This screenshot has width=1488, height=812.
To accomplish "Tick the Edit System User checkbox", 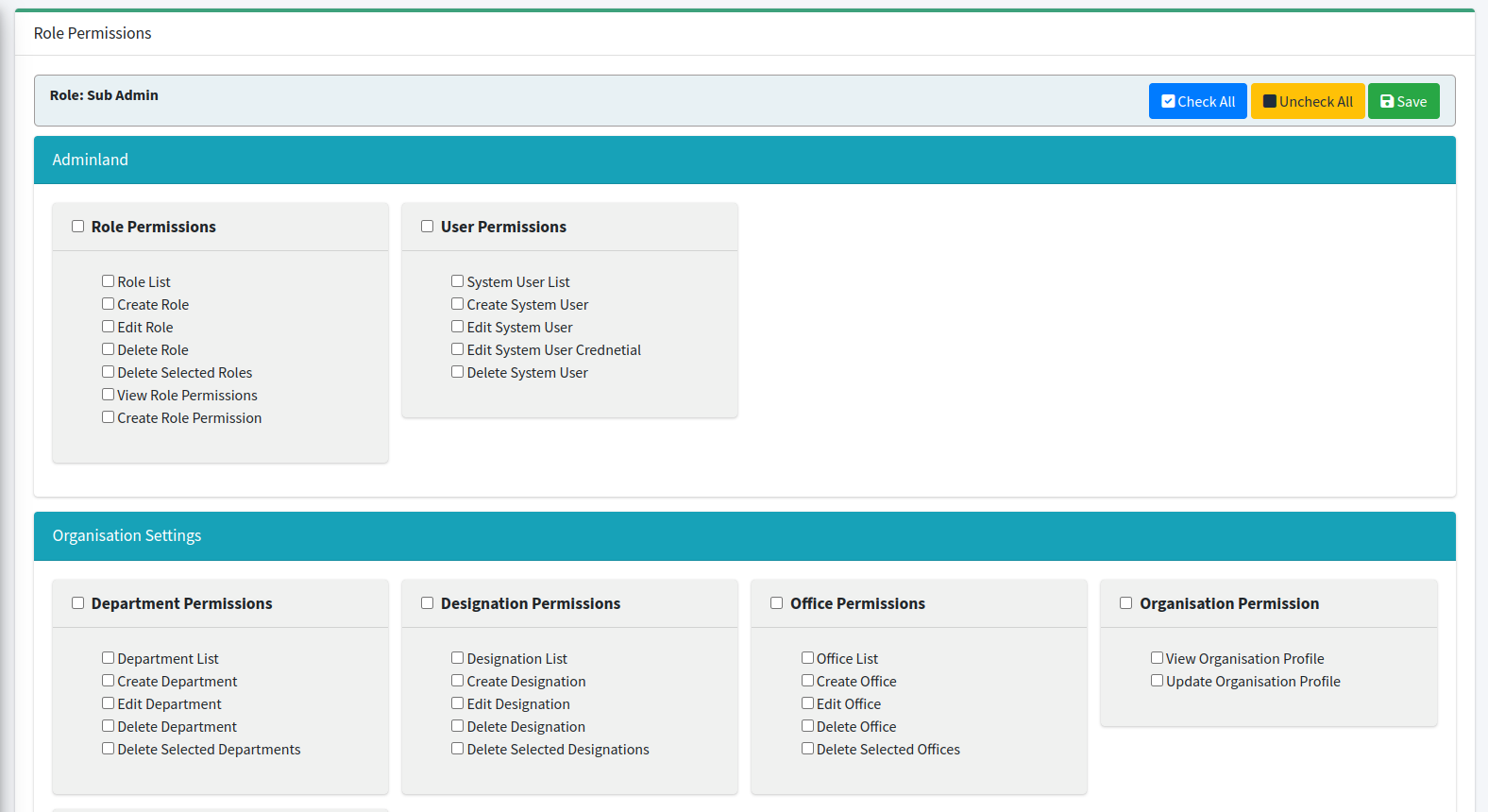I will [458, 327].
